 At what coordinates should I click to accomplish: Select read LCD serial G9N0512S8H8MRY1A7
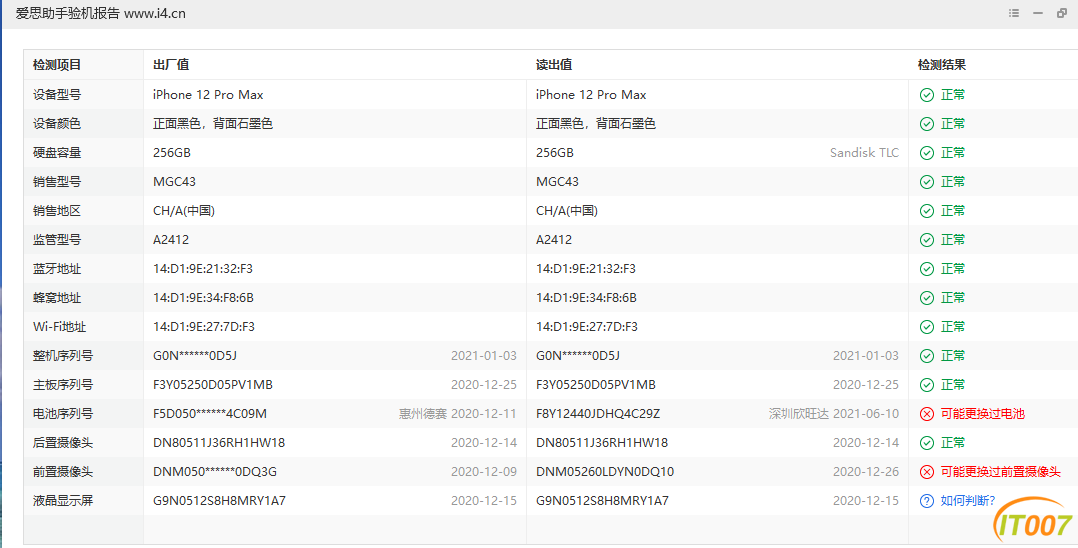[602, 501]
